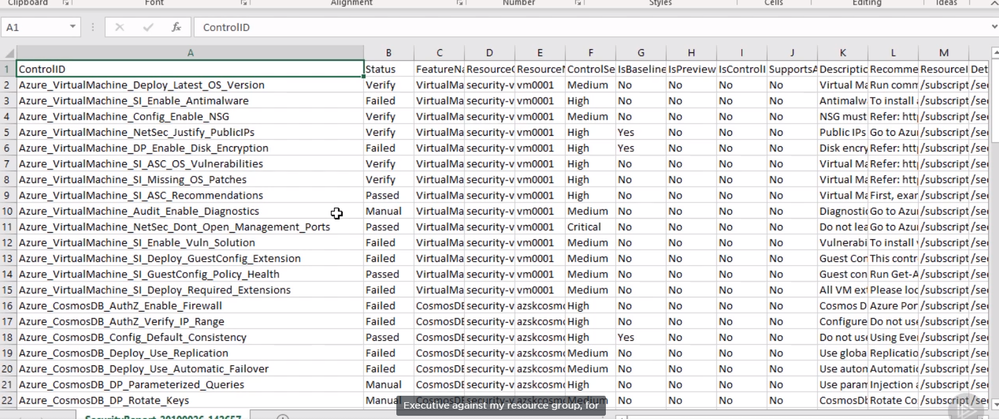Select column C header
Viewport: 999px width, 419px height.
click(439, 53)
